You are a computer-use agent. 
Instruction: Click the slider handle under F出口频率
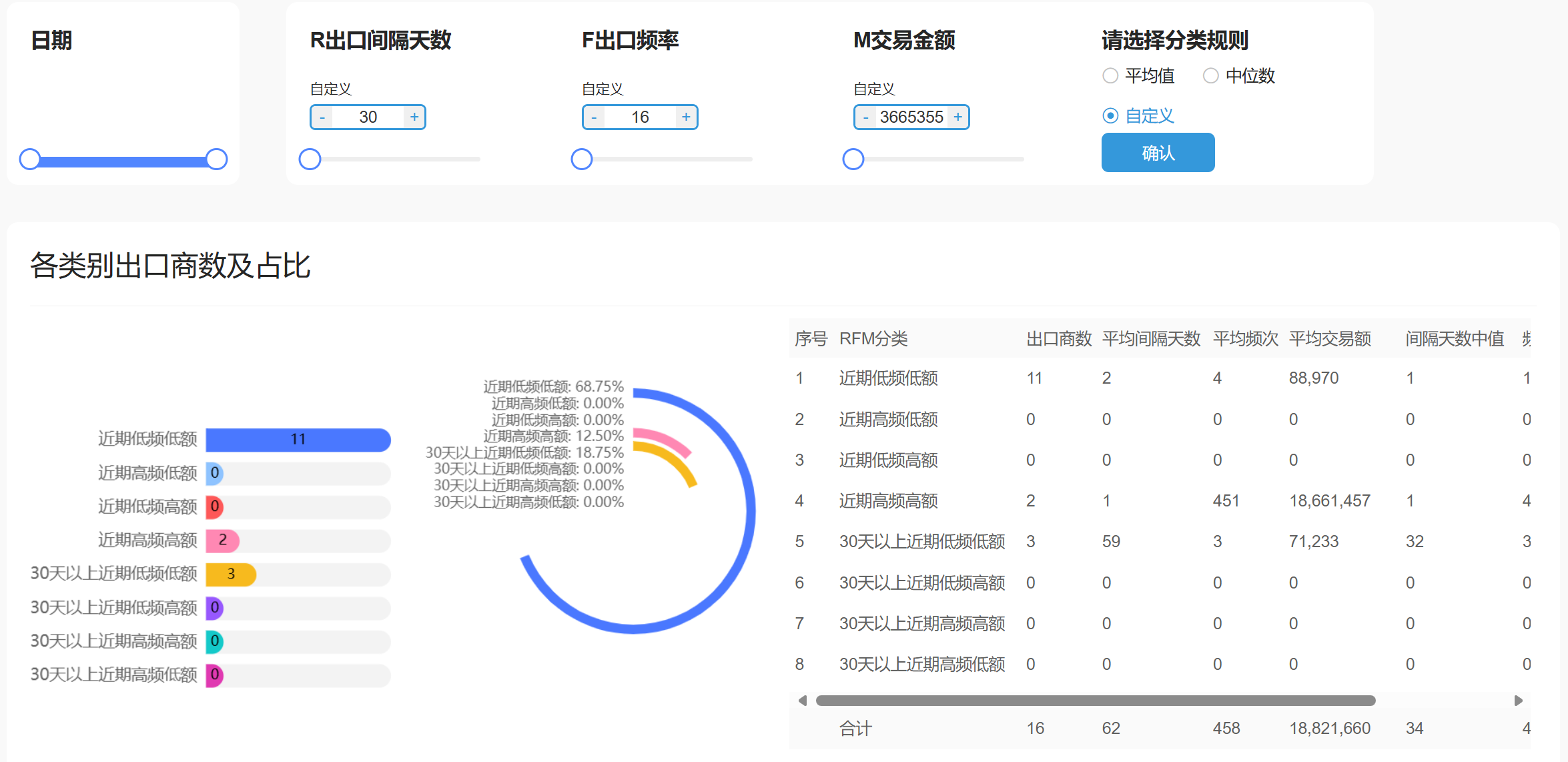[x=581, y=159]
